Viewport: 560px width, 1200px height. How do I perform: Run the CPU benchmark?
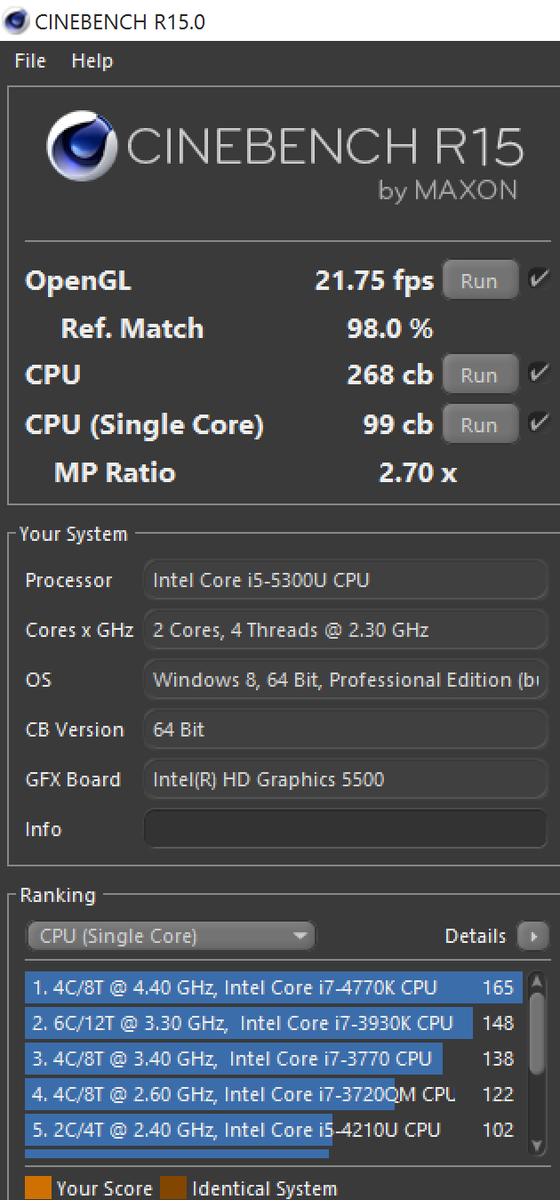(480, 375)
